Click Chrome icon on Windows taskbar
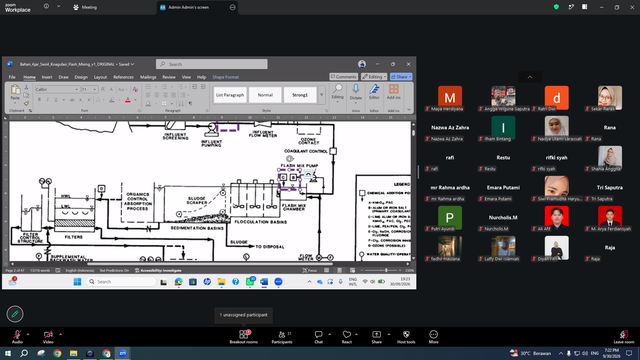This screenshot has height=360, width=640. 57,353
